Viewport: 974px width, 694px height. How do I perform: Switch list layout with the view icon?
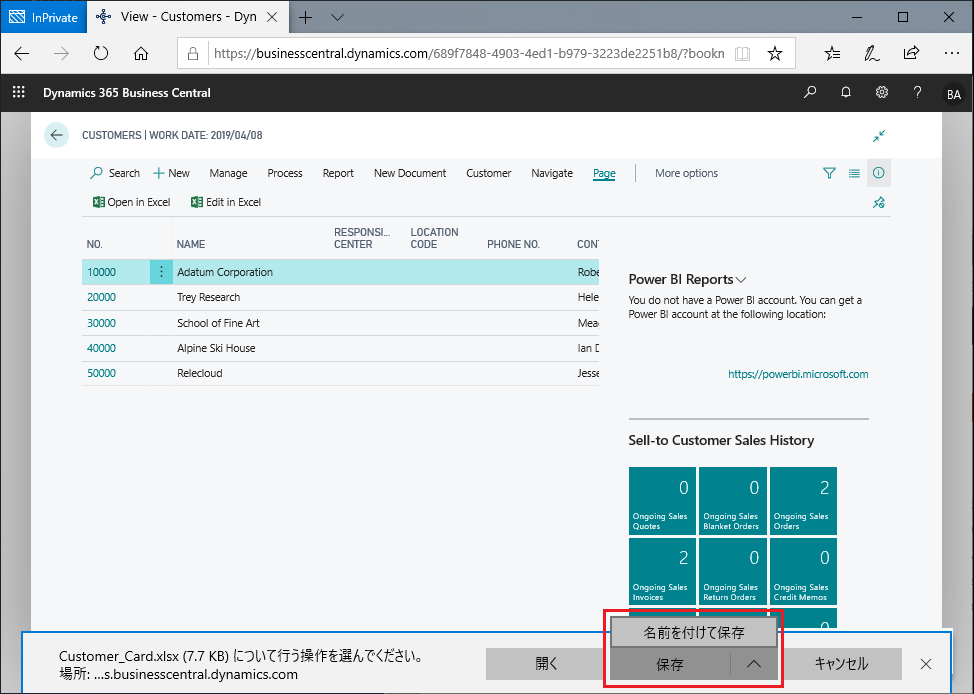coord(854,173)
